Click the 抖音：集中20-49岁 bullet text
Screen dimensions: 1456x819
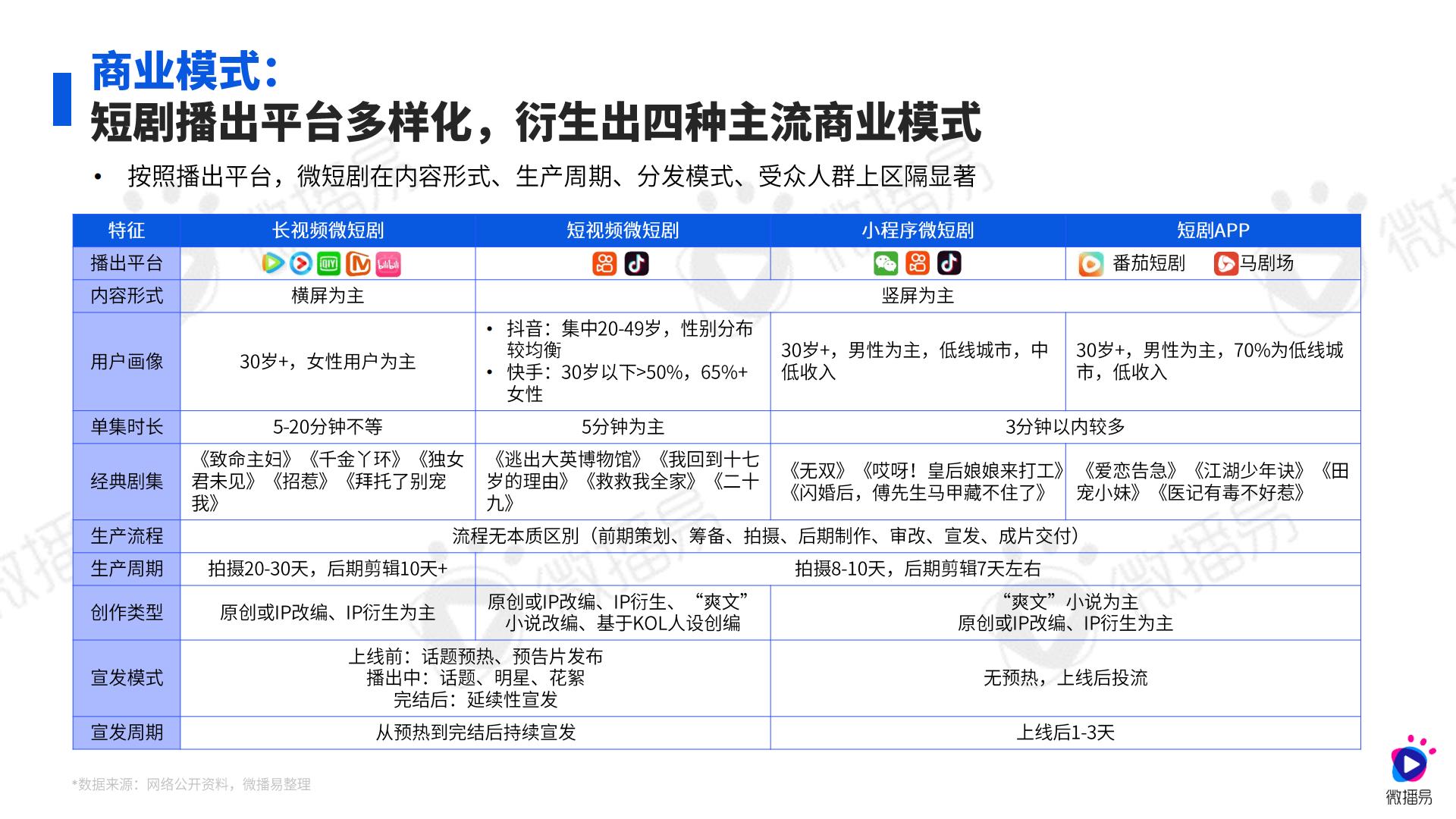click(x=629, y=339)
